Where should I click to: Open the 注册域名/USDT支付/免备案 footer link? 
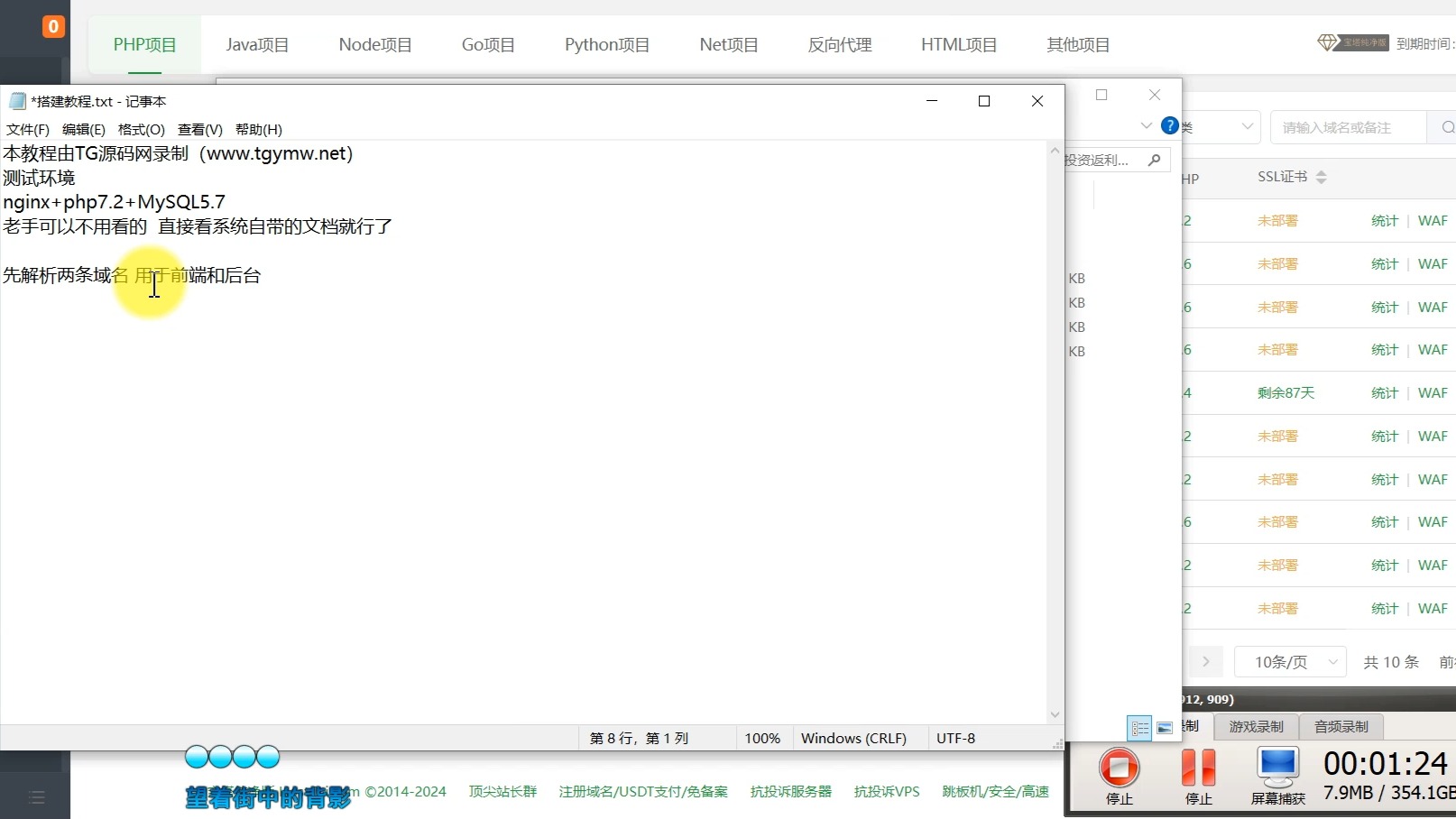643,791
